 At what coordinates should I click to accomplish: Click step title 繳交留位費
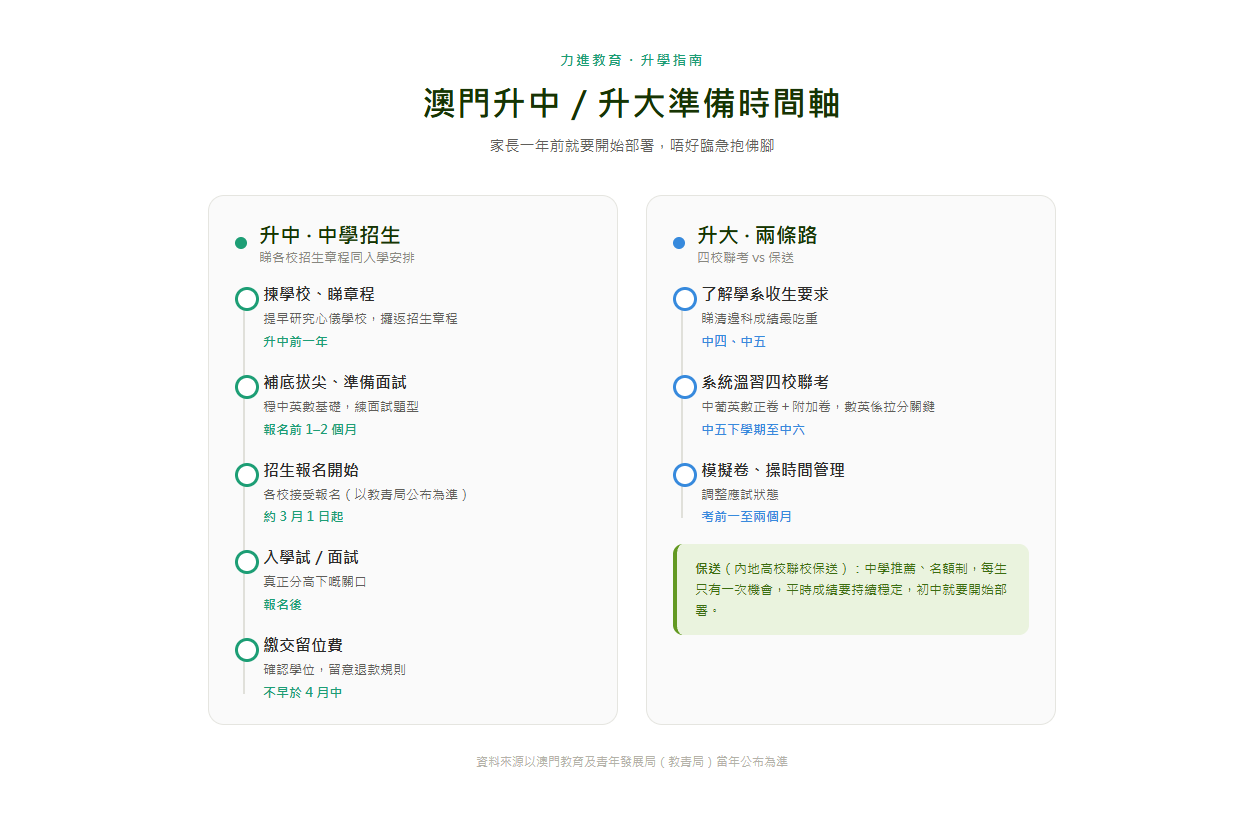(303, 646)
